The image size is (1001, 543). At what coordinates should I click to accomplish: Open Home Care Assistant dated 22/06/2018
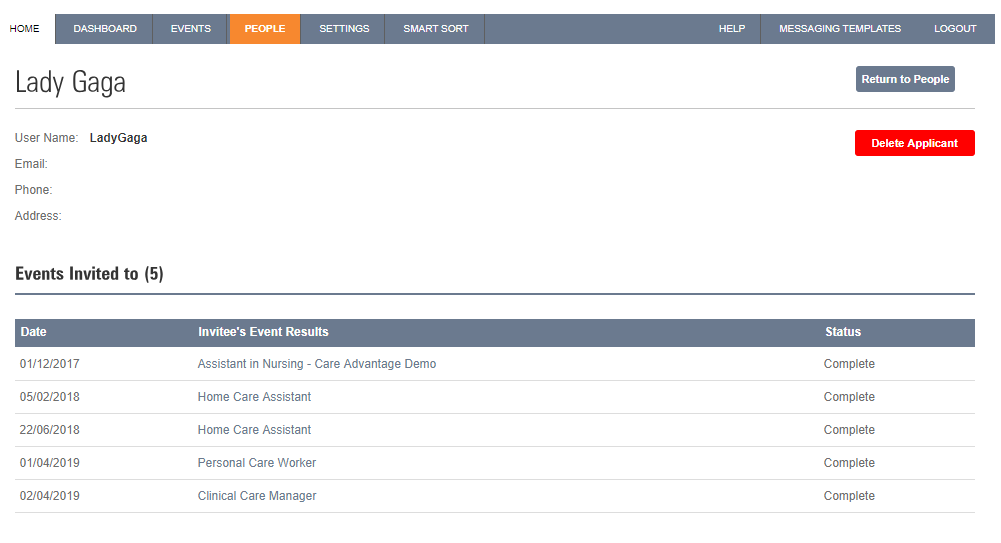click(x=254, y=430)
